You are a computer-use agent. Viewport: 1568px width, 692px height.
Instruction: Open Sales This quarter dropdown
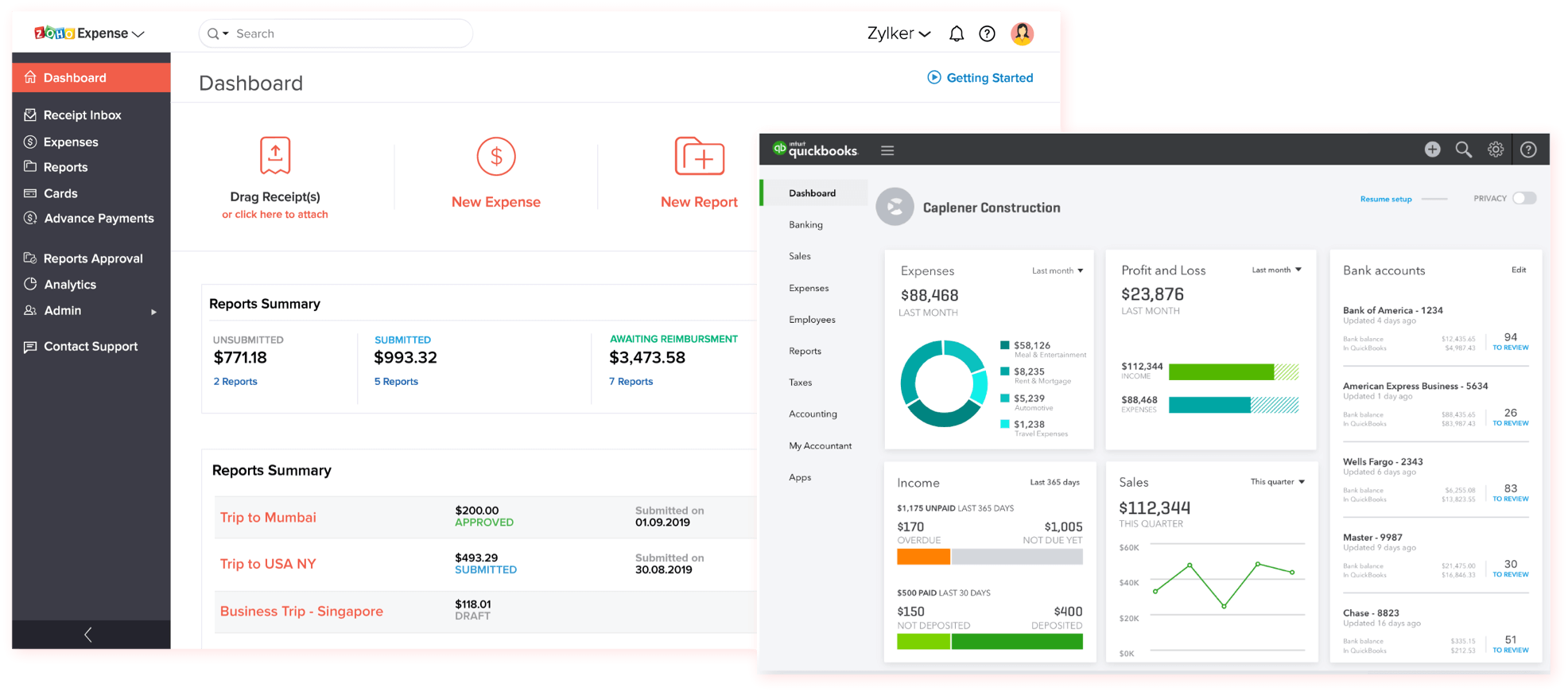pos(1278,481)
